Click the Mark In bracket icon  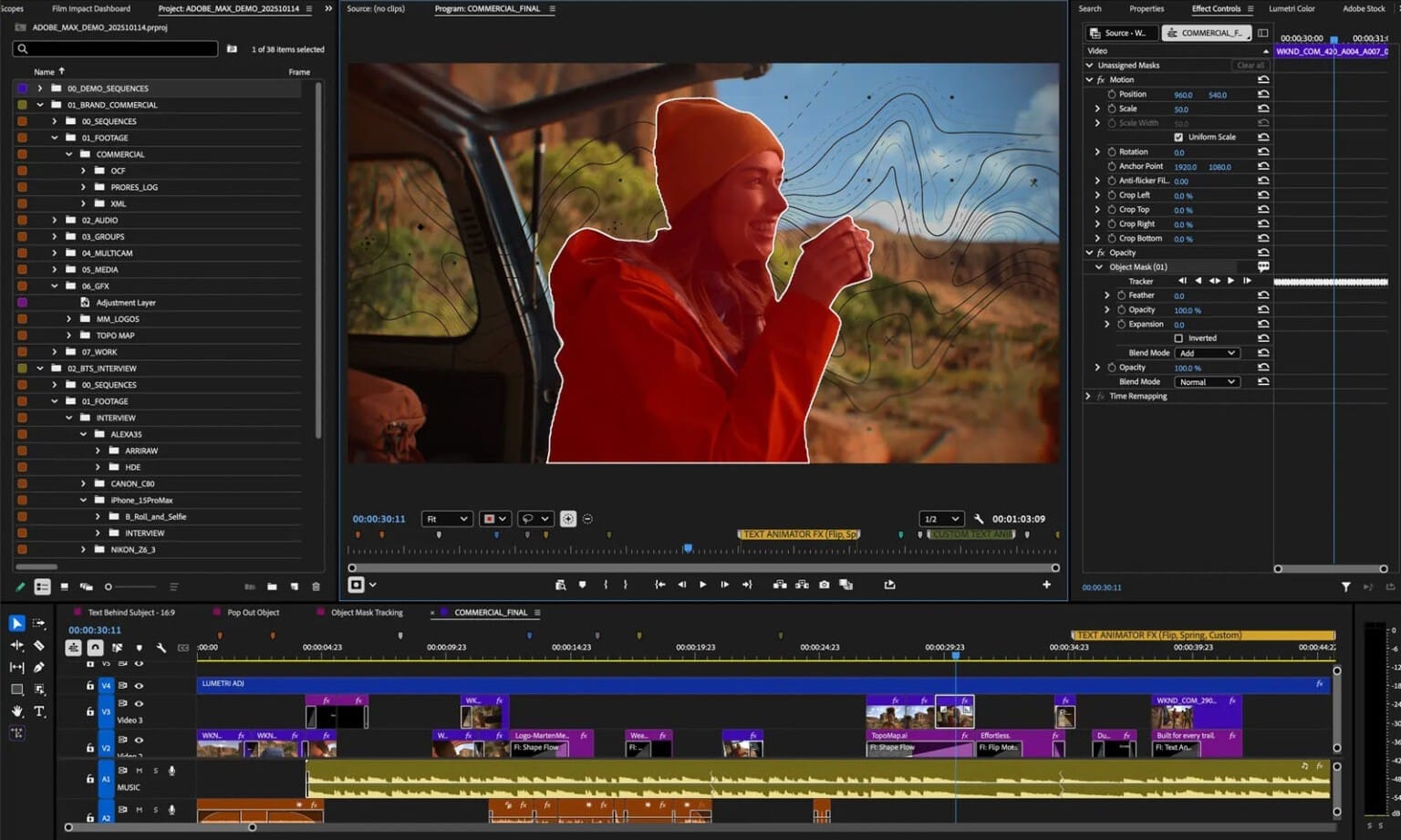coord(606,585)
